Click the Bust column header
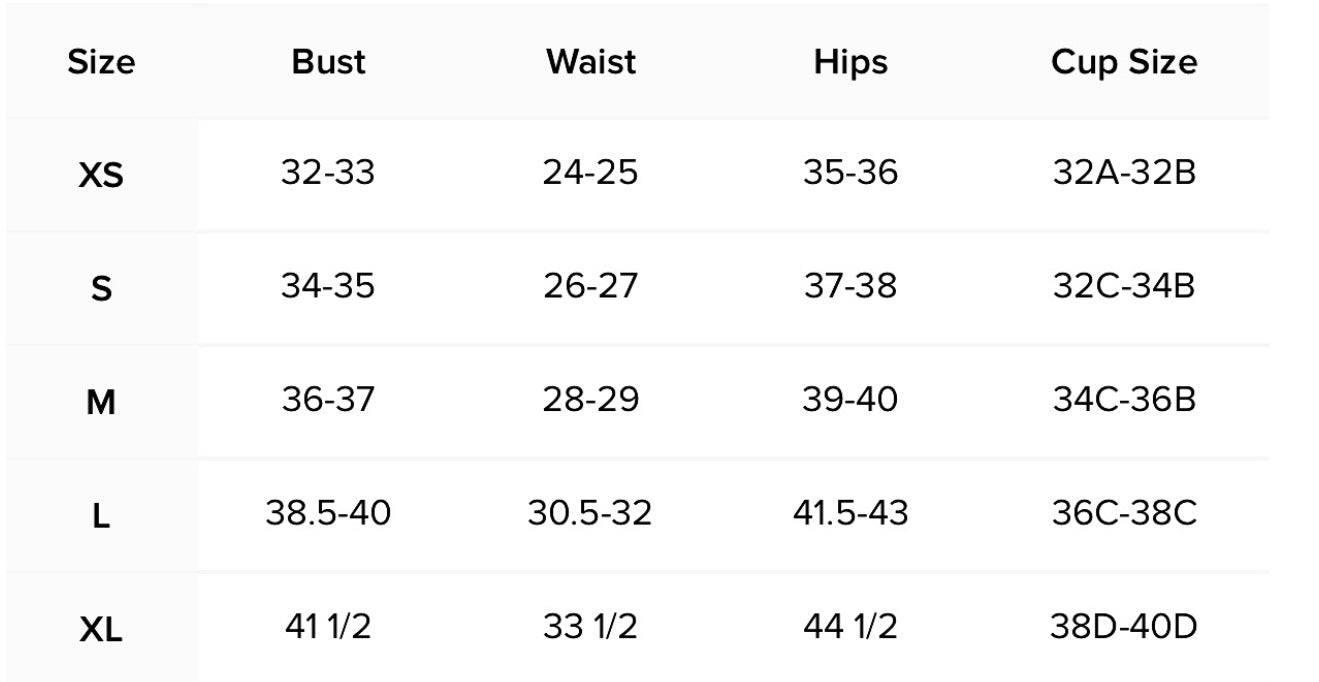1319x682 pixels. coord(328,62)
